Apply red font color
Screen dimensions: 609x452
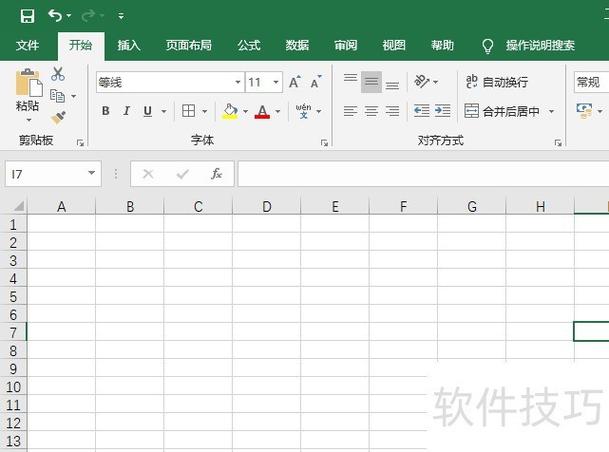pos(262,111)
